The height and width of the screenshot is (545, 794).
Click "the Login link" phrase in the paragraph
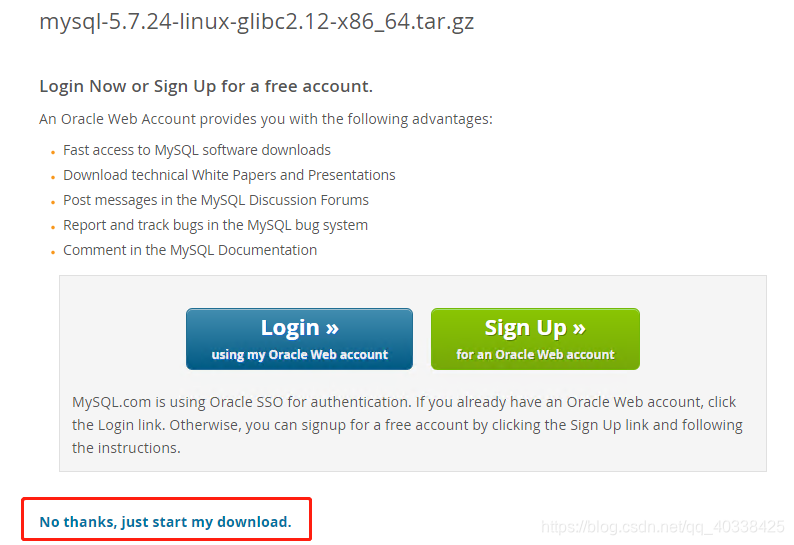(x=118, y=425)
